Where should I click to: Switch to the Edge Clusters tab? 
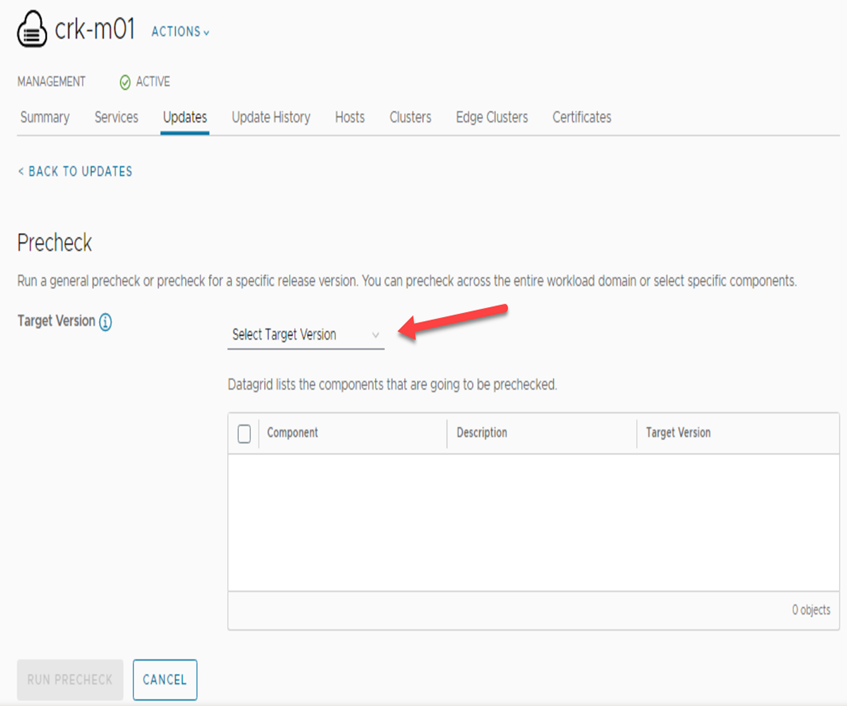492,117
